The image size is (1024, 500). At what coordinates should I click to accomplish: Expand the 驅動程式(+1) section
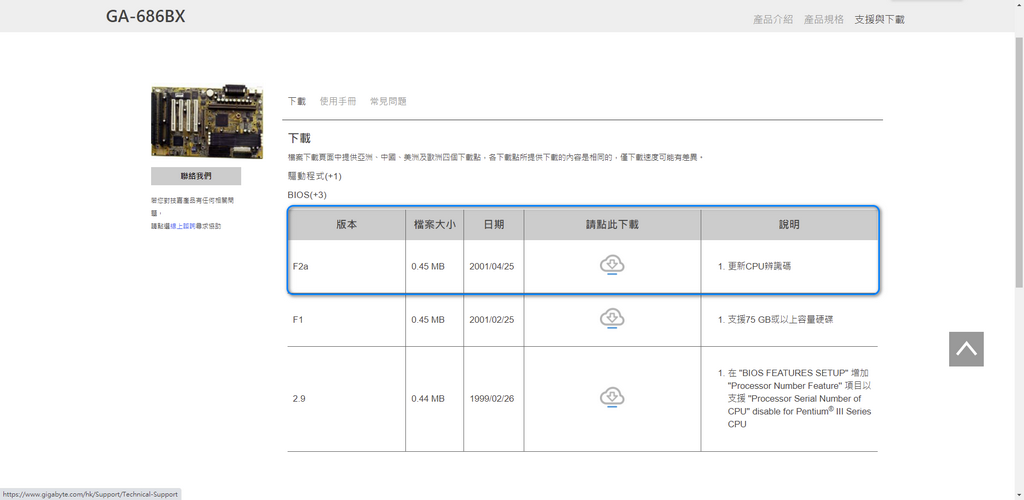pos(314,176)
